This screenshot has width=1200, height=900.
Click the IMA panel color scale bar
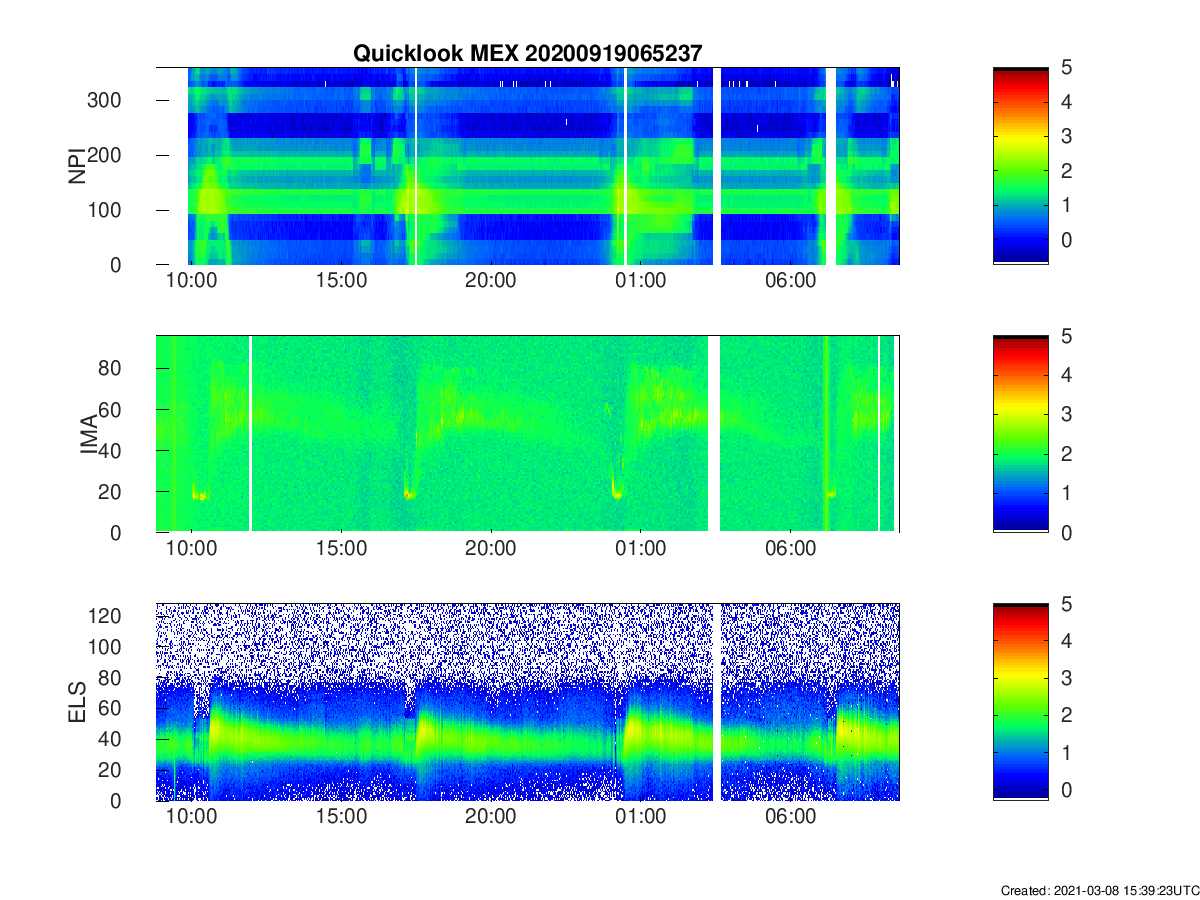(1021, 434)
